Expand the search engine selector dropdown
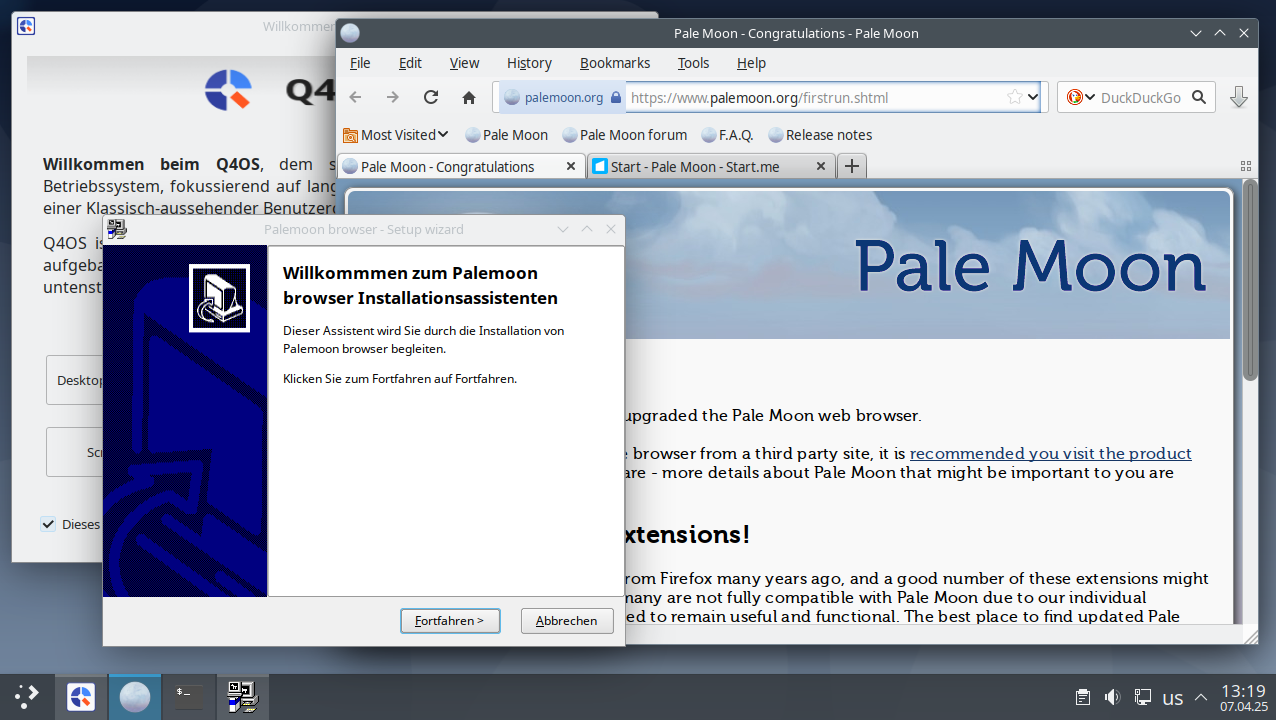This screenshot has width=1276, height=720. (x=1079, y=97)
